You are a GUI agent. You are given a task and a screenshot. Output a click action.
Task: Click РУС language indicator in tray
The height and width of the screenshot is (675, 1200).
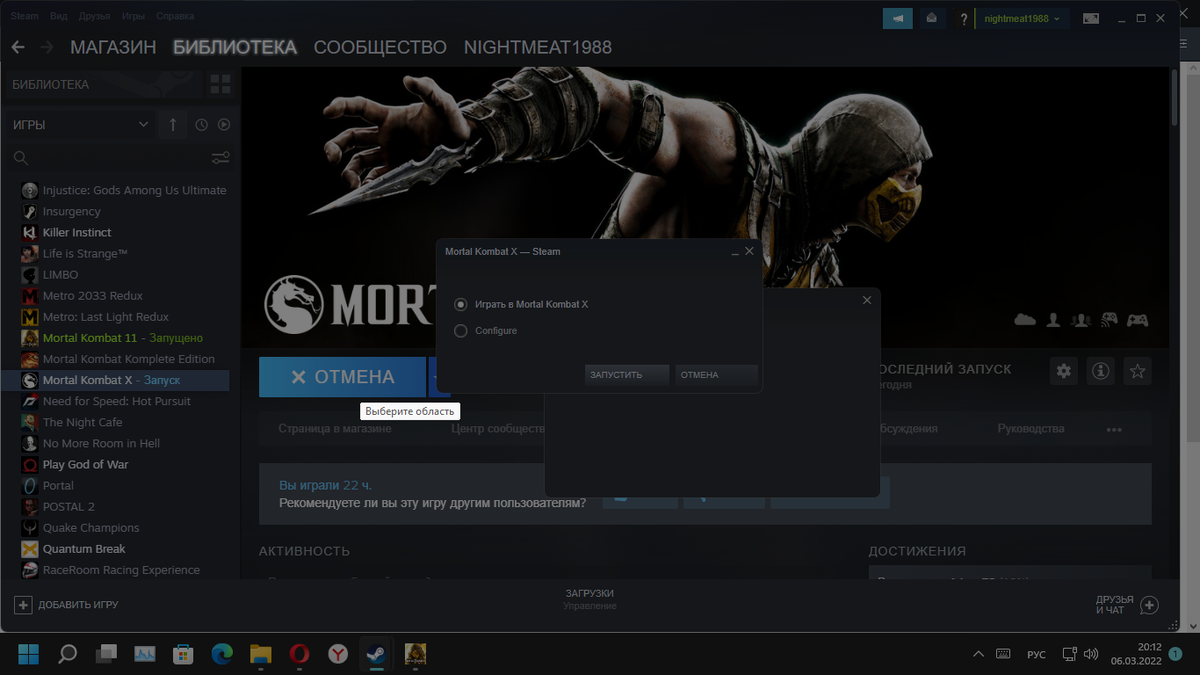pyautogui.click(x=1036, y=655)
